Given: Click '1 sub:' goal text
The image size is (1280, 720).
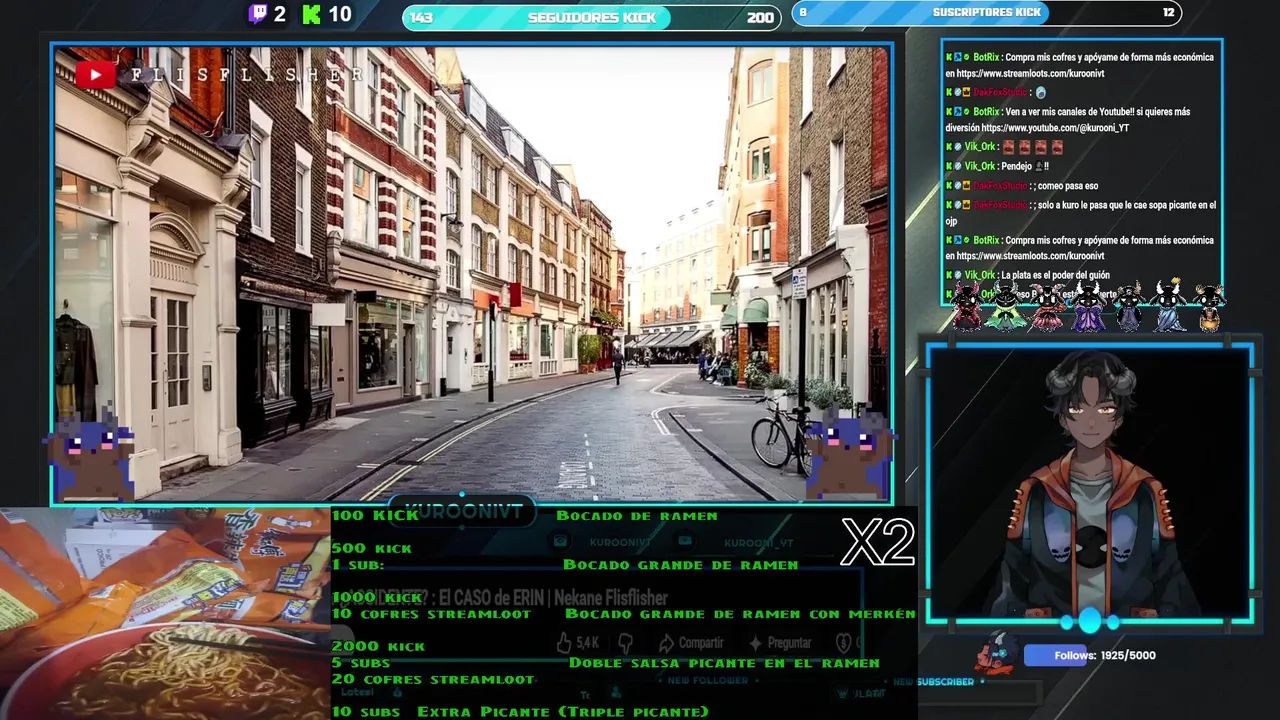Looking at the screenshot, I should (x=359, y=565).
